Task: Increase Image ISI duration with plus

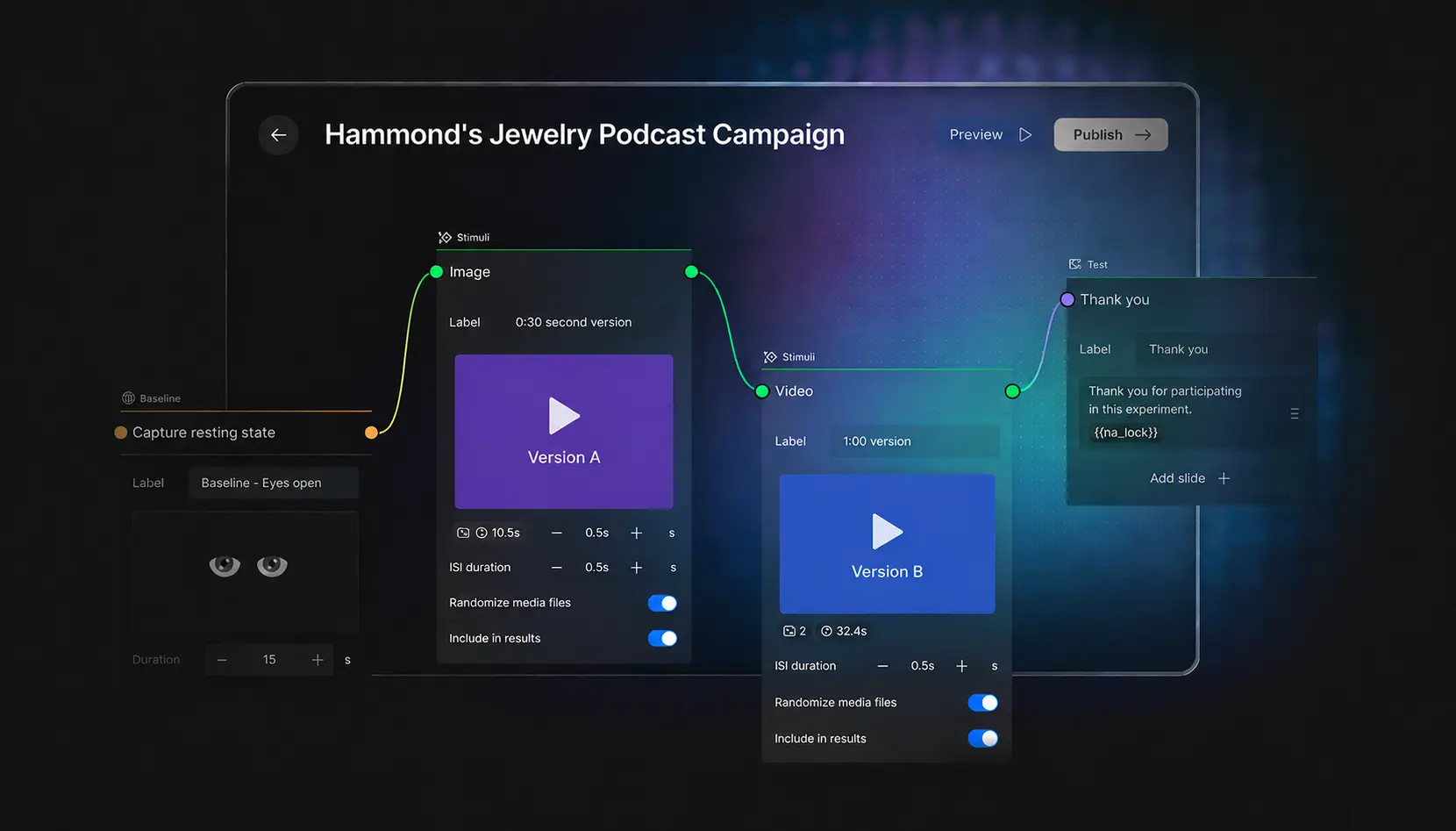Action: (637, 568)
